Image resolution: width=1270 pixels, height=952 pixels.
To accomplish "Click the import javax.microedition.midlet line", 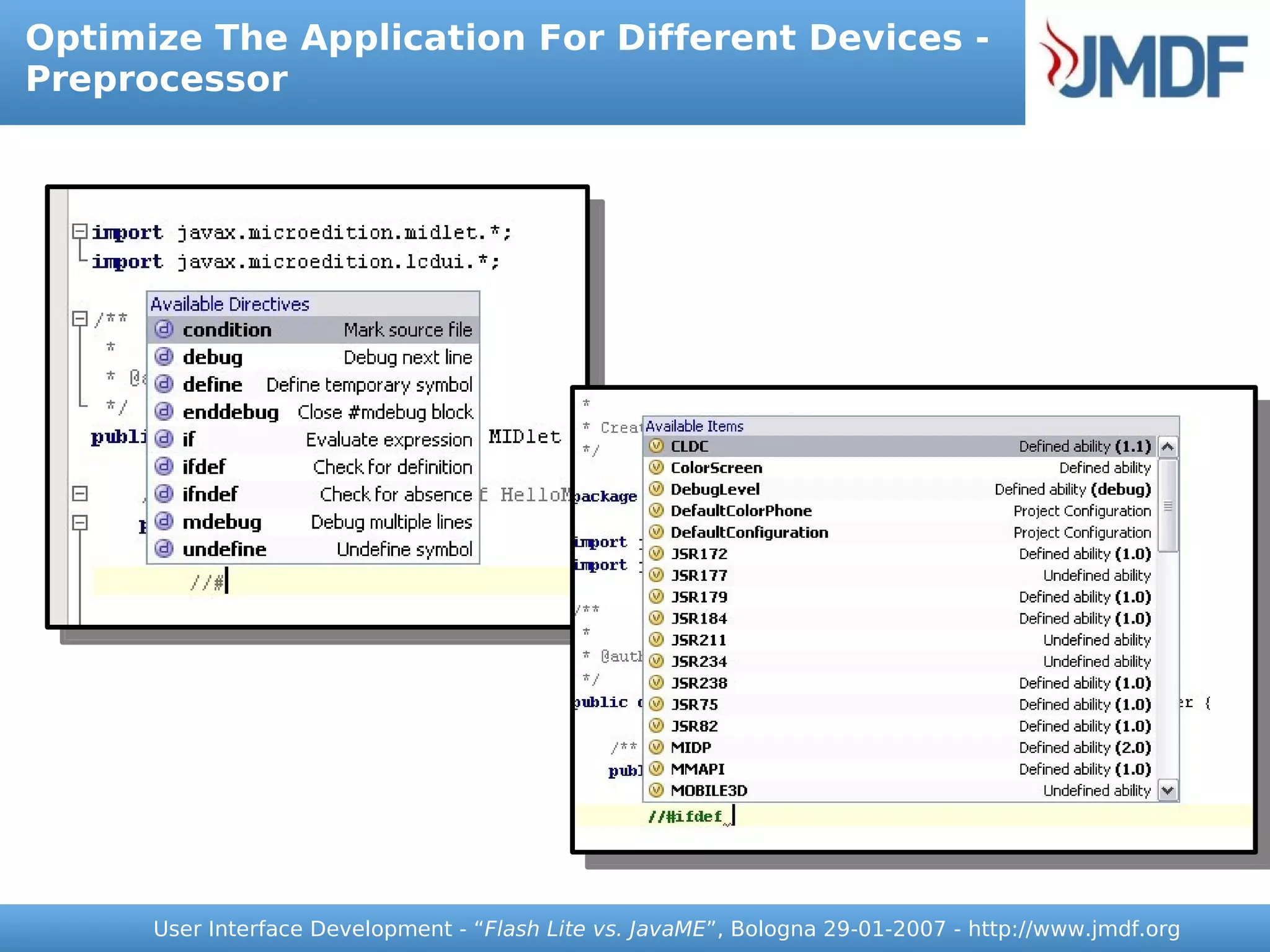I will click(x=302, y=232).
